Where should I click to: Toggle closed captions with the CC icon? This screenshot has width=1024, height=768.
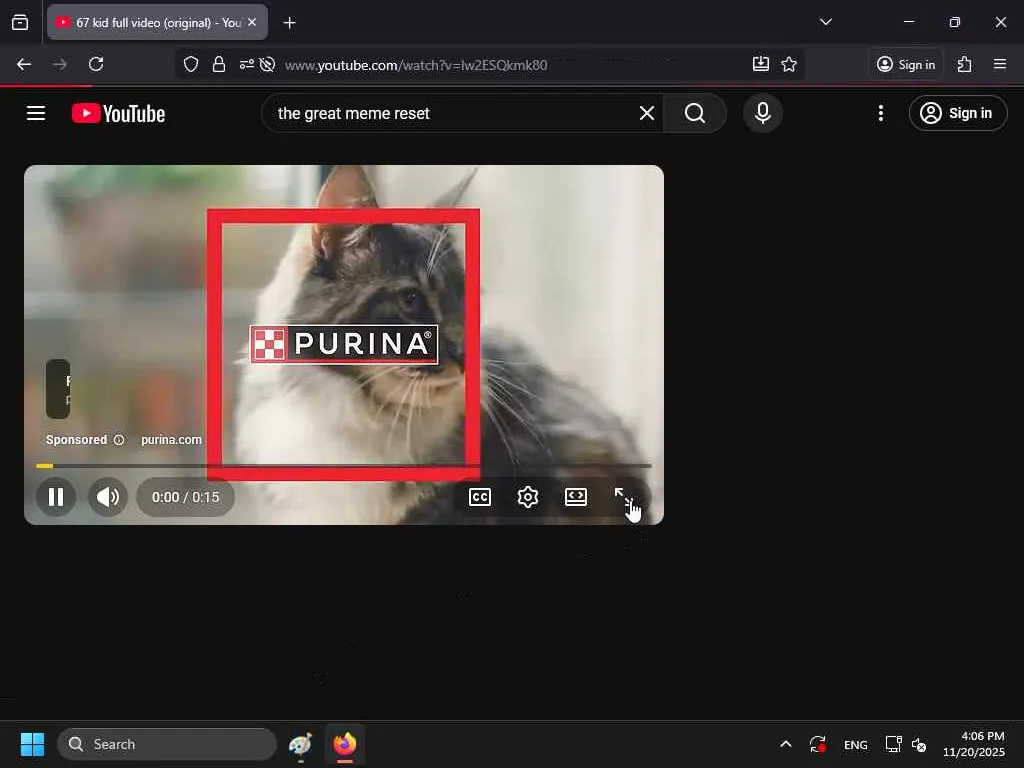pyautogui.click(x=480, y=497)
